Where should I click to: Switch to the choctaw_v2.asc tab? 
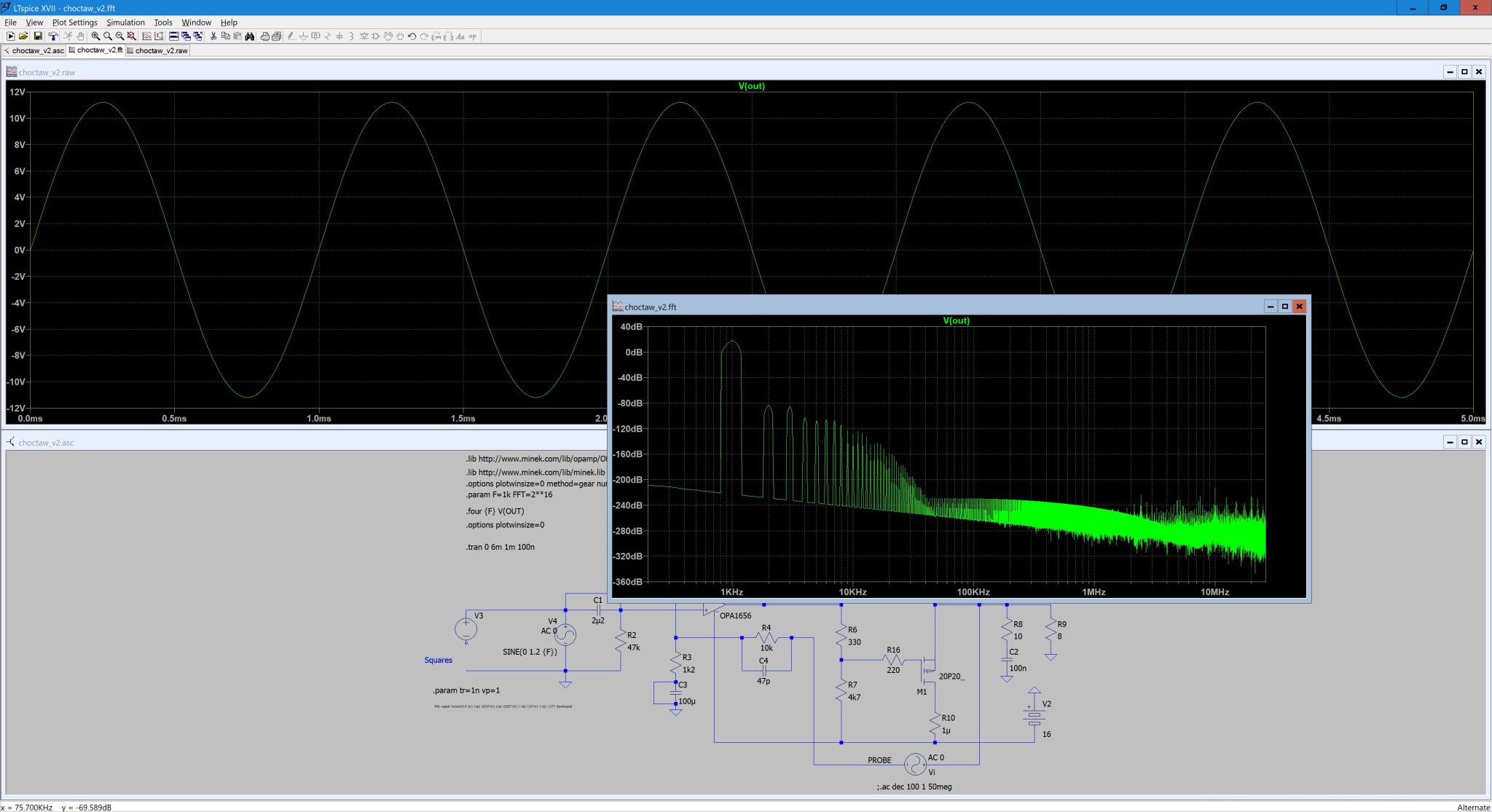tap(34, 50)
